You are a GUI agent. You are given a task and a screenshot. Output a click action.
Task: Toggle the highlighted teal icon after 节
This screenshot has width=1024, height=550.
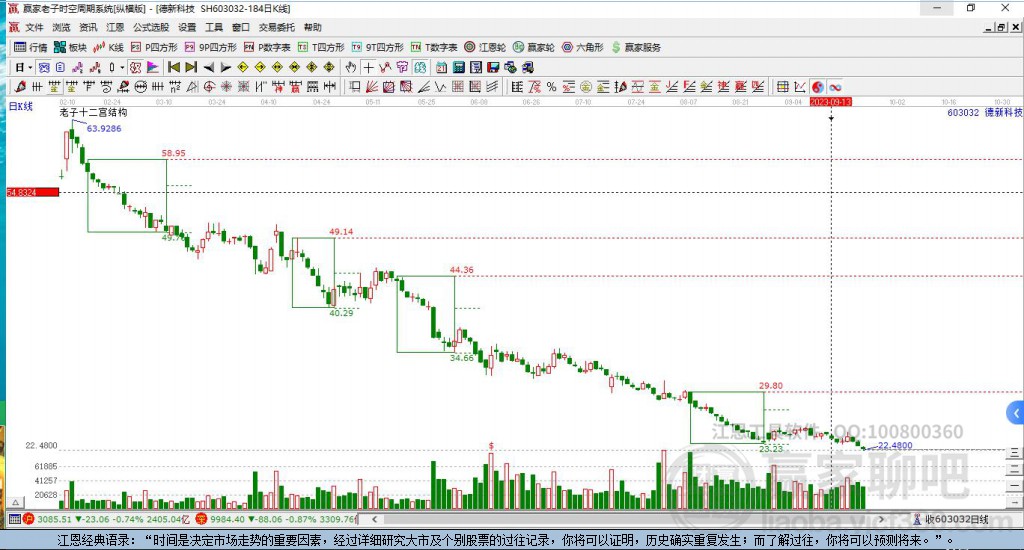tap(419, 67)
